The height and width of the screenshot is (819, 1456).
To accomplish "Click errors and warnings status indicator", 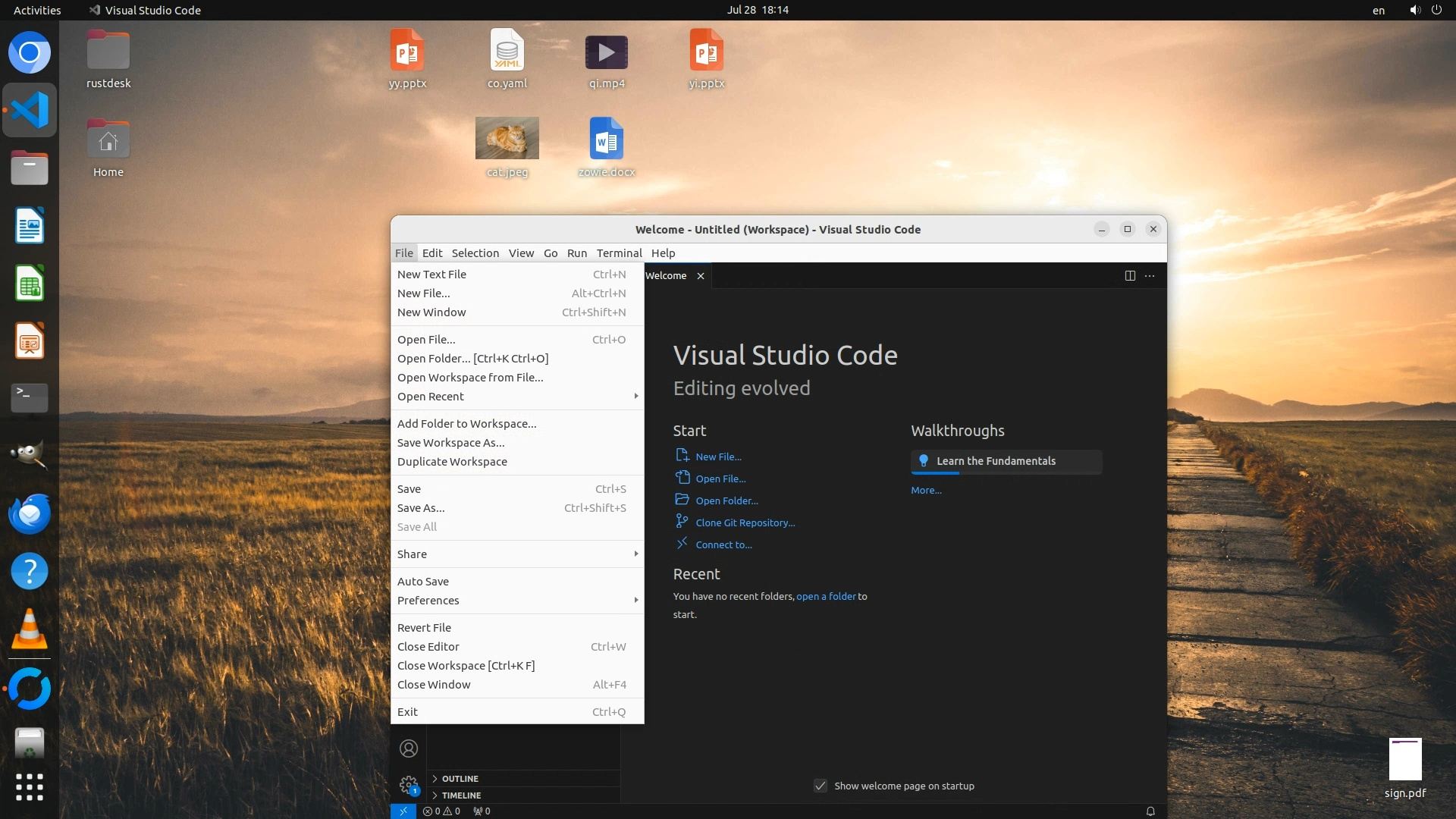I will click(441, 811).
